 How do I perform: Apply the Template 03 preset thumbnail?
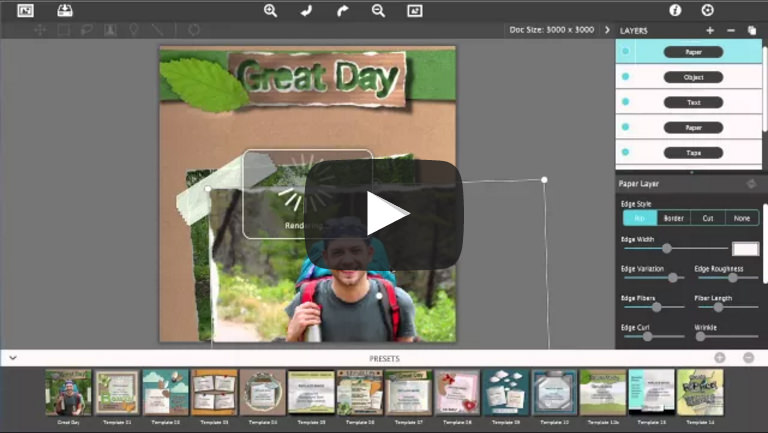point(214,392)
